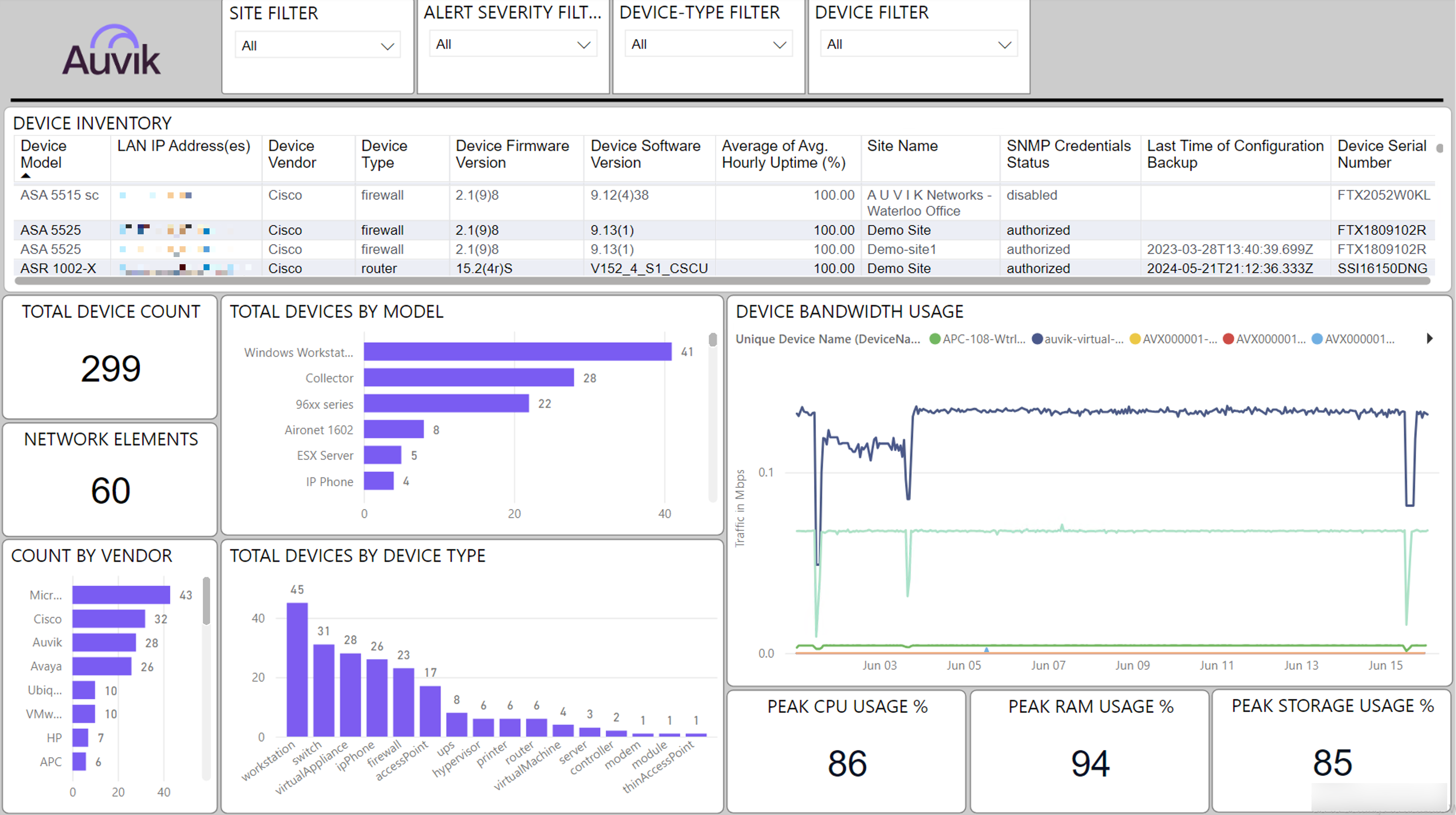1456x815 pixels.
Task: Click backup time 2023-03-28T13:40:39.699Z
Action: [x=1230, y=249]
